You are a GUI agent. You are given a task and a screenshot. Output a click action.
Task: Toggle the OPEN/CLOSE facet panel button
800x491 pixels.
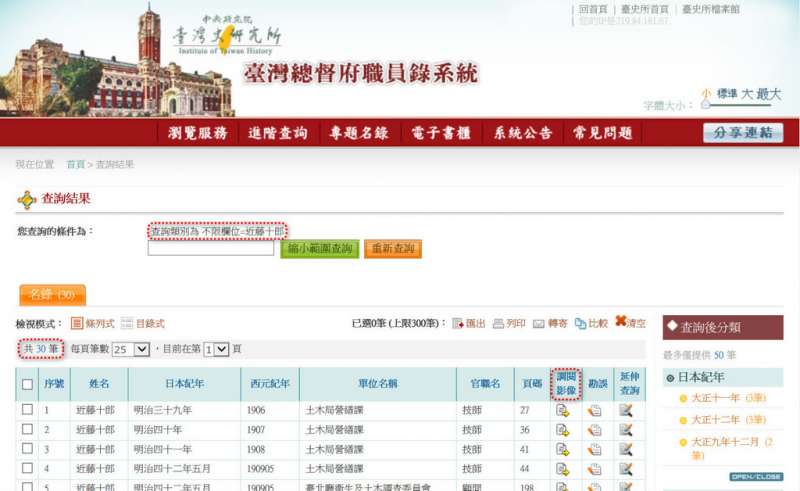[756, 477]
